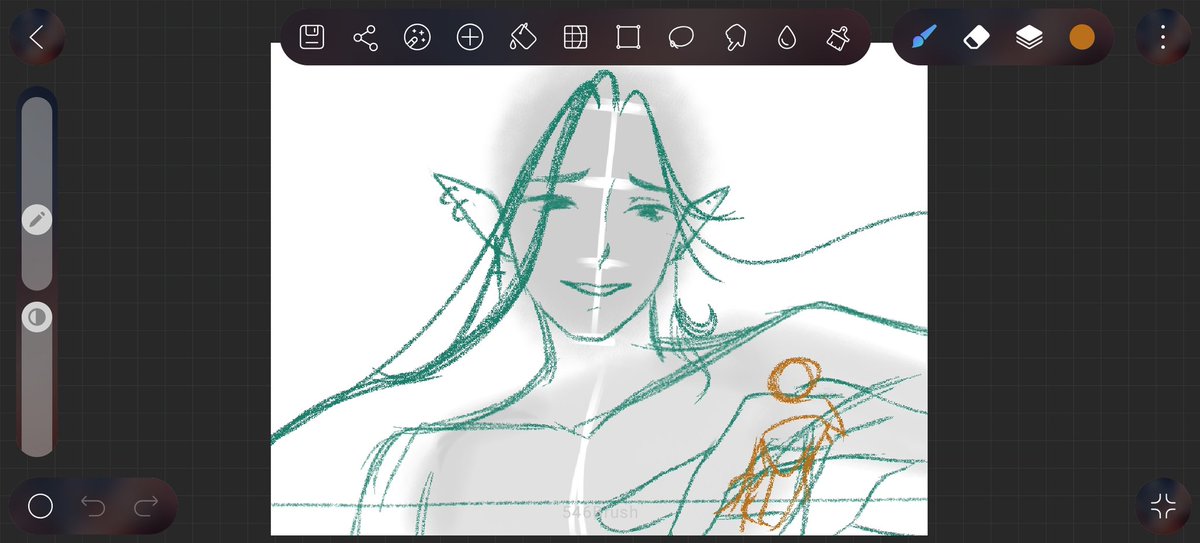
Task: Select the transform rectangle tool
Action: 628,38
